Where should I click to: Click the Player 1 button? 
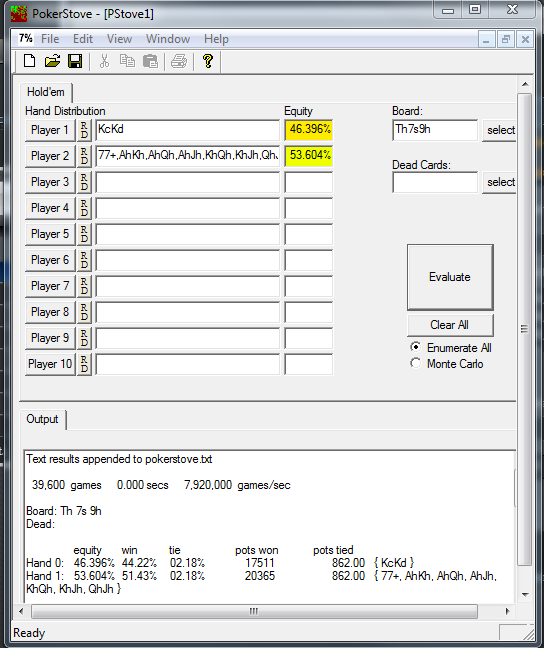pos(50,130)
